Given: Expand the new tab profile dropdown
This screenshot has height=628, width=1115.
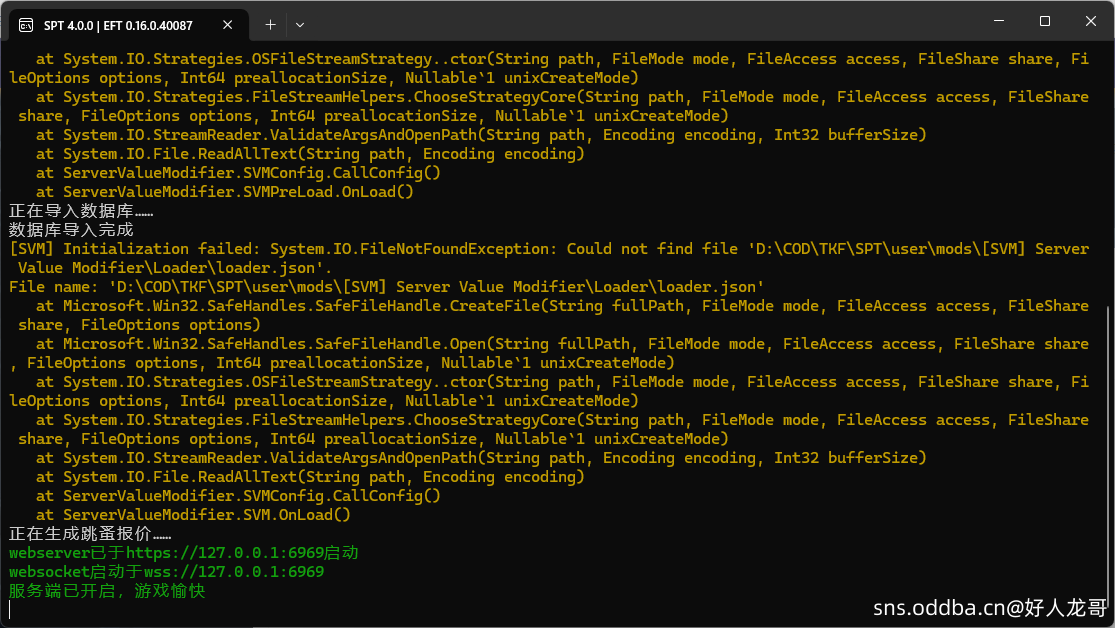Looking at the screenshot, I should pos(300,24).
